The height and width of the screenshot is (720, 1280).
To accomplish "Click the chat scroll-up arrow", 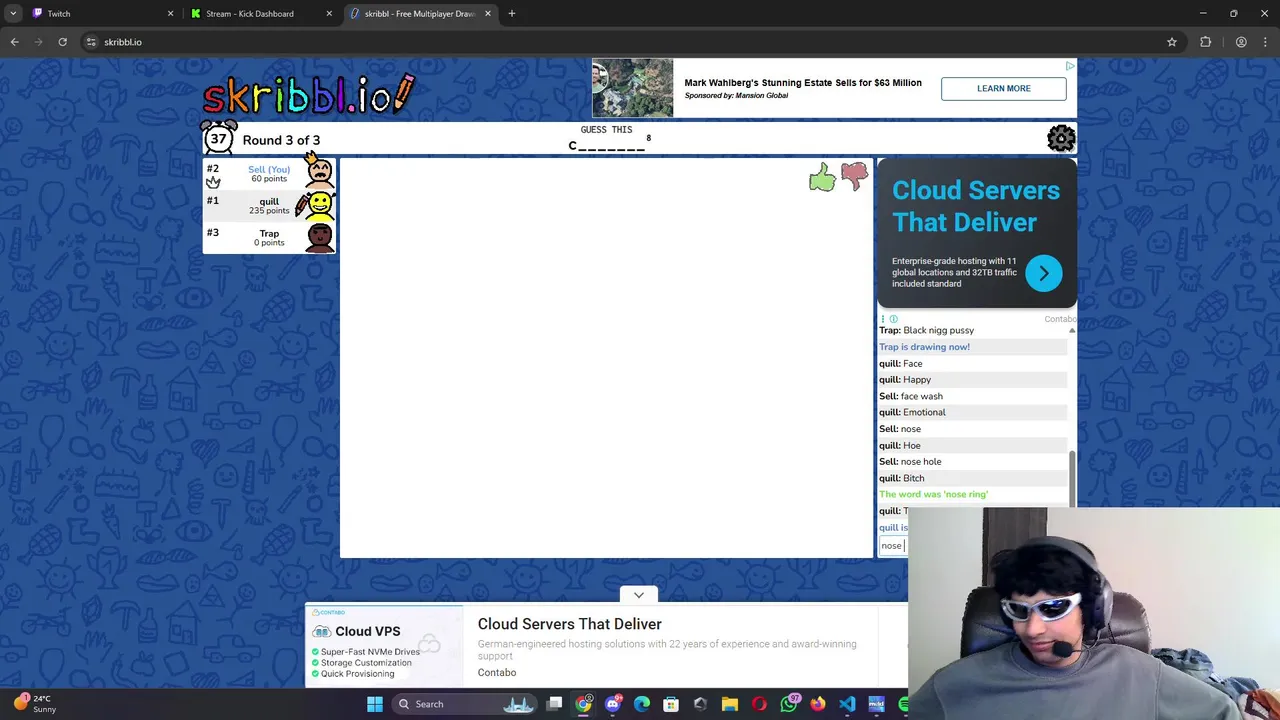I will [x=1072, y=330].
